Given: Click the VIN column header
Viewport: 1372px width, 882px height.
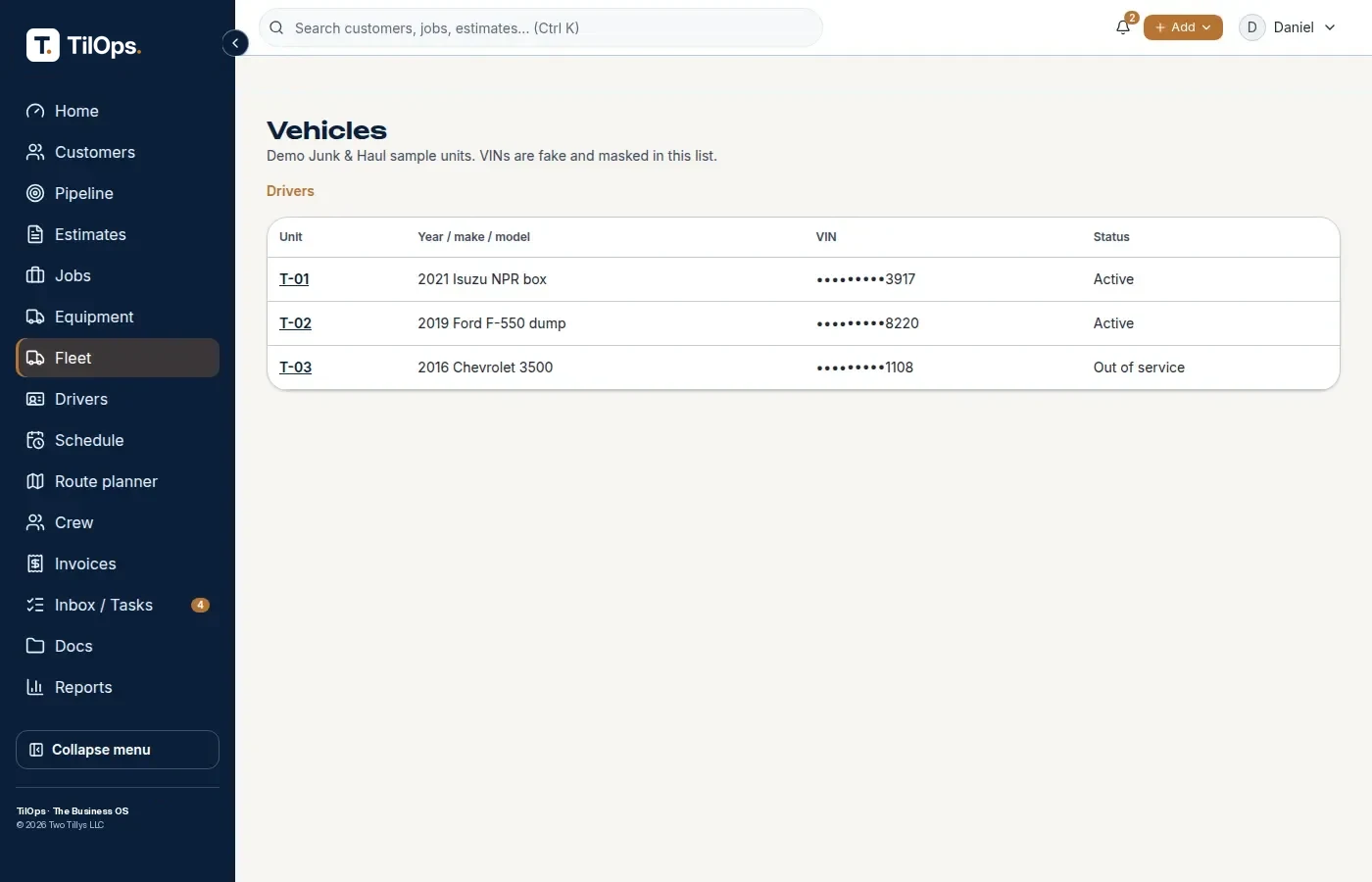Looking at the screenshot, I should click(x=826, y=237).
